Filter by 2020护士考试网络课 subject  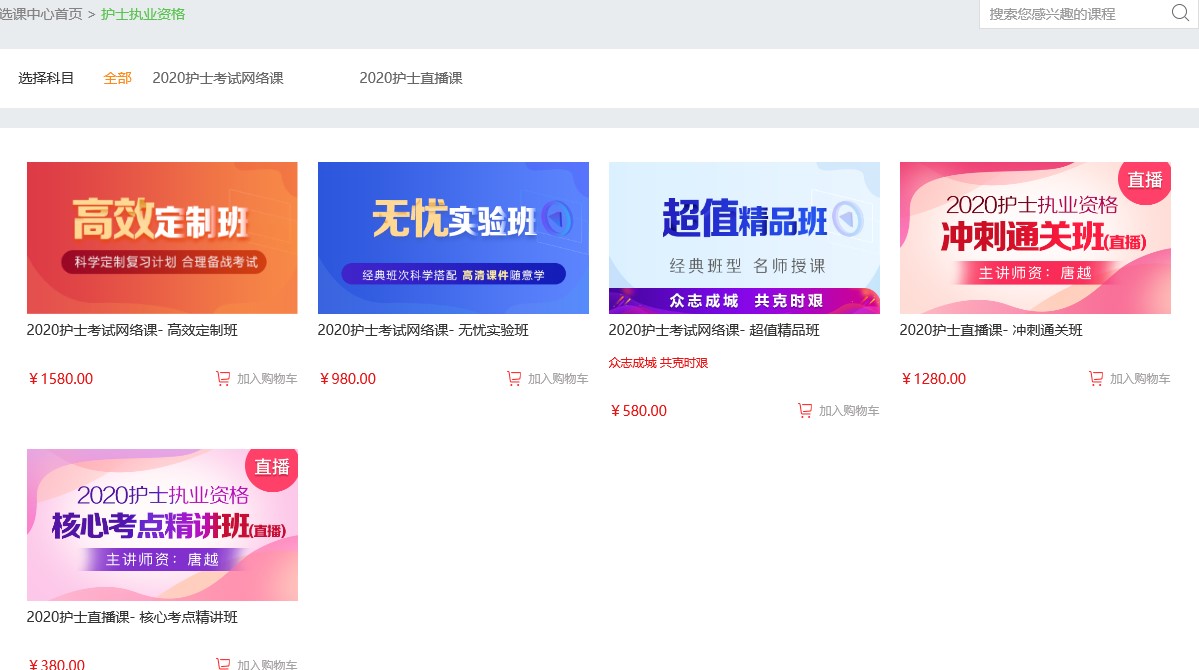(x=218, y=78)
